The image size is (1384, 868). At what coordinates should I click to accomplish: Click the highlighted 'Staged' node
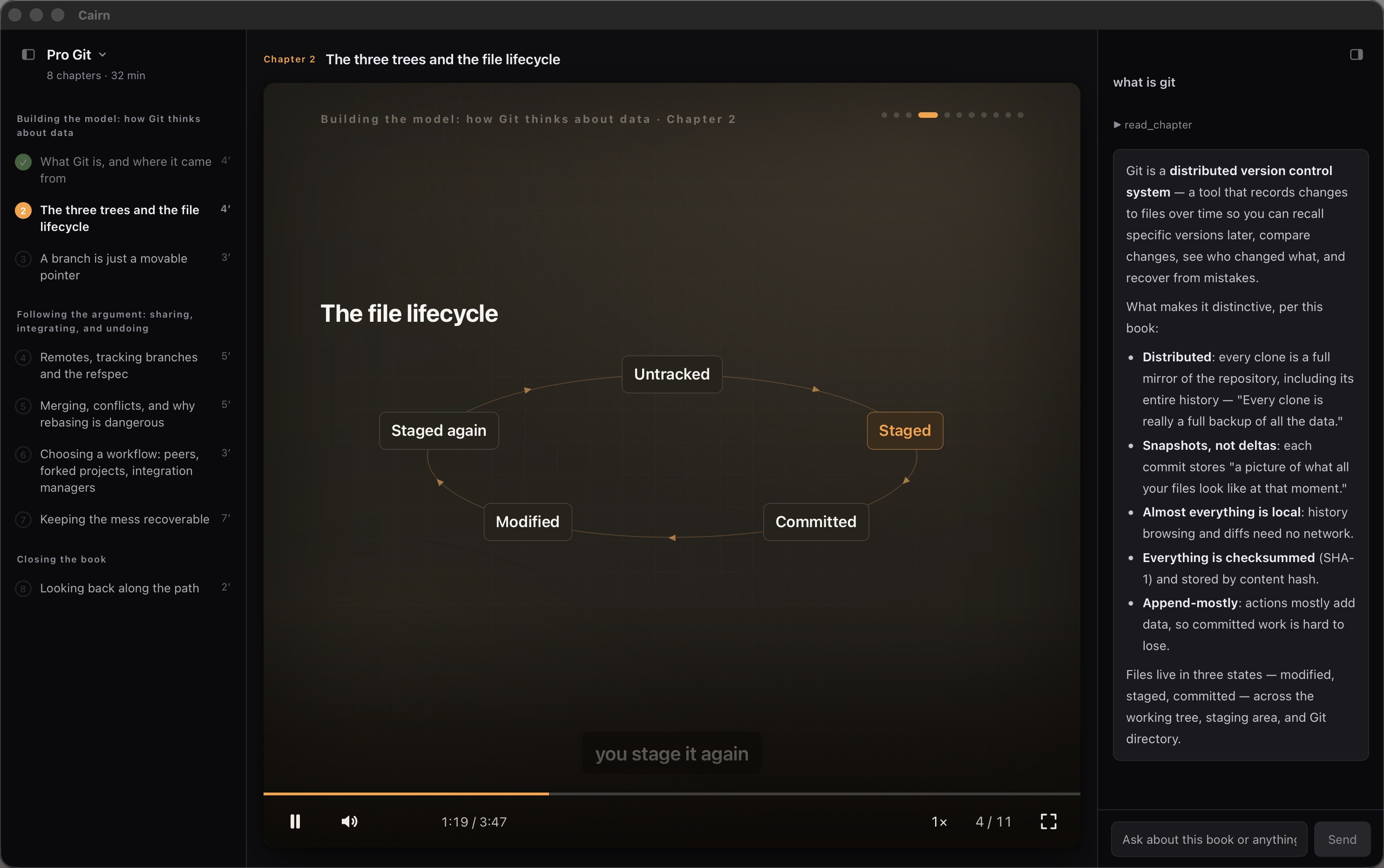[905, 431]
